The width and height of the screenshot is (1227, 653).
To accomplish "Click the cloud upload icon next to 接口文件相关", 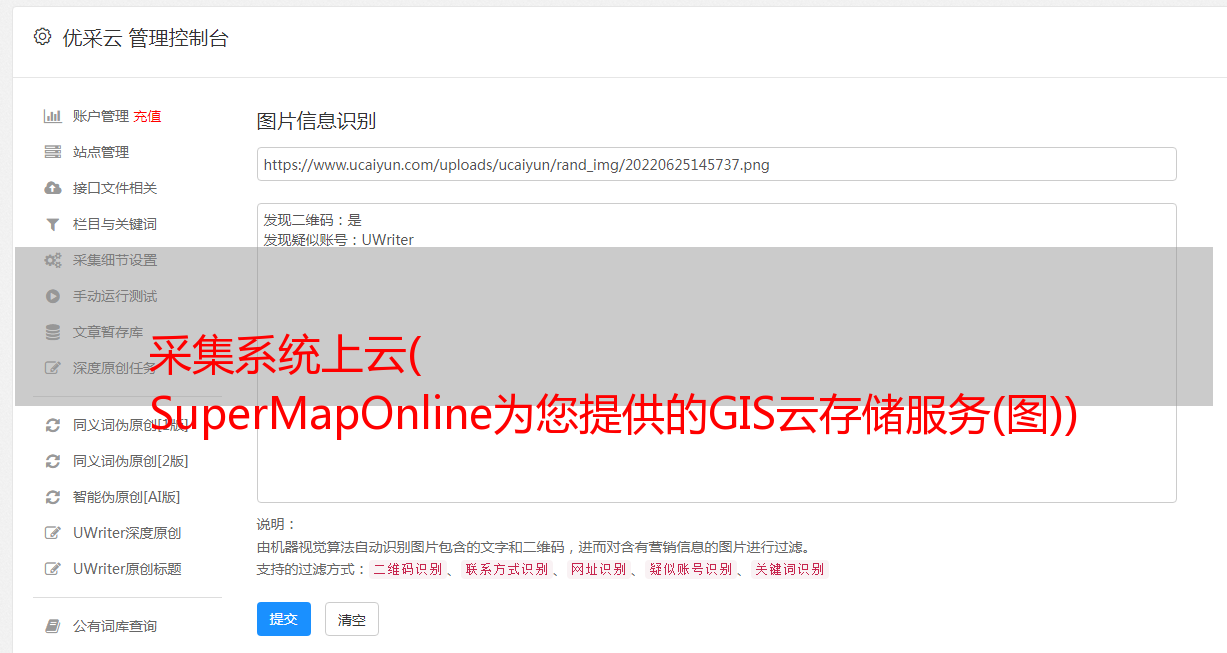I will (53, 188).
